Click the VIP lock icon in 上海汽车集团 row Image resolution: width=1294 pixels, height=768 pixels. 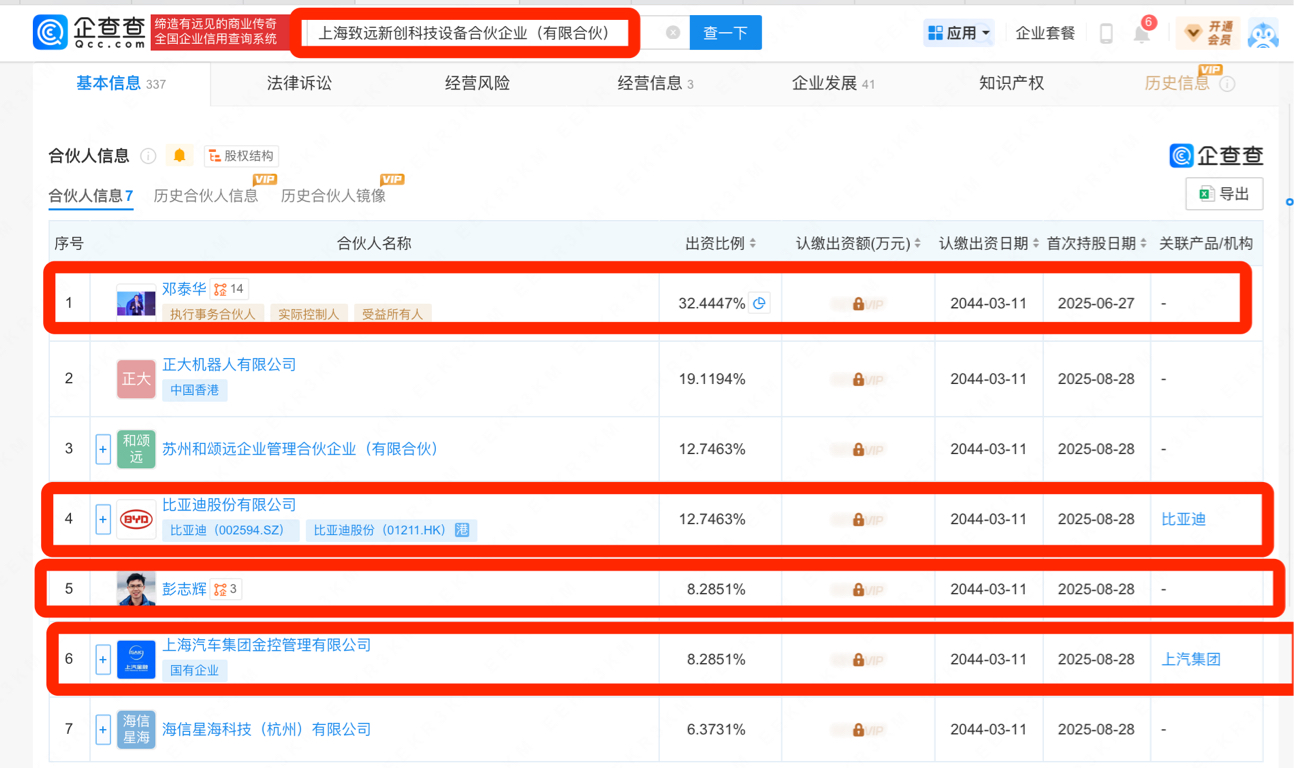[x=858, y=660]
